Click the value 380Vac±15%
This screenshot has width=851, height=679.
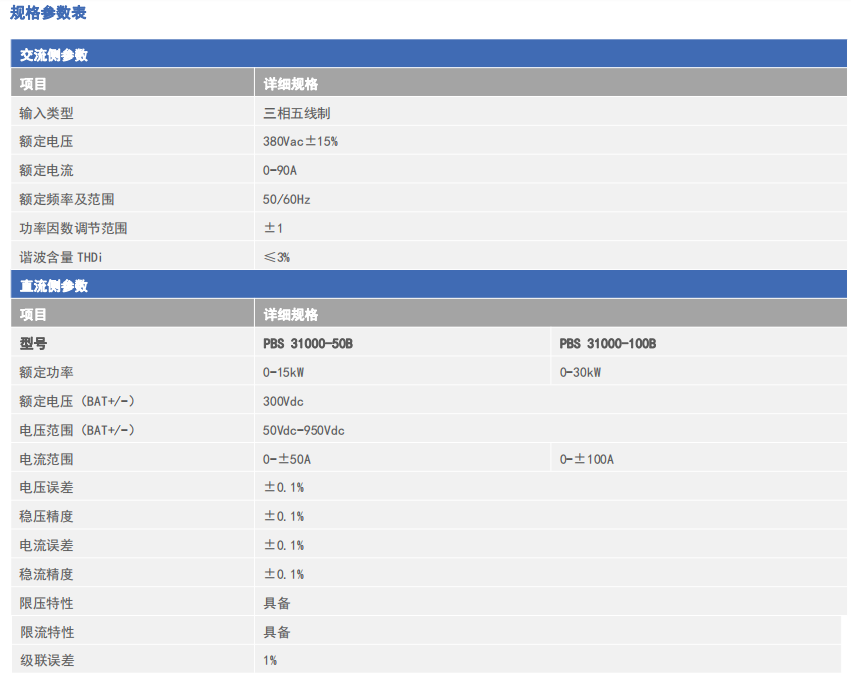300,141
